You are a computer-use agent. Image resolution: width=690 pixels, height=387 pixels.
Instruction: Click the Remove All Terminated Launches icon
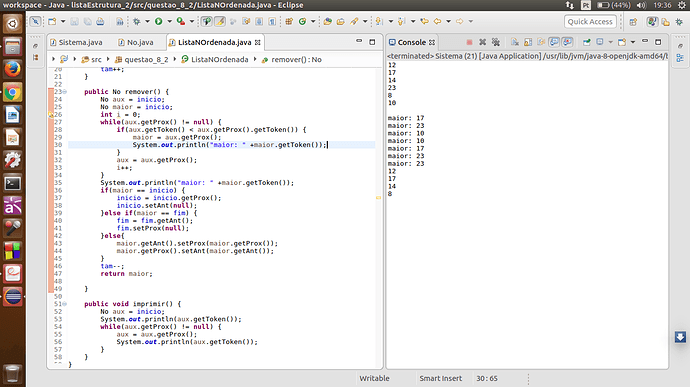click(496, 42)
